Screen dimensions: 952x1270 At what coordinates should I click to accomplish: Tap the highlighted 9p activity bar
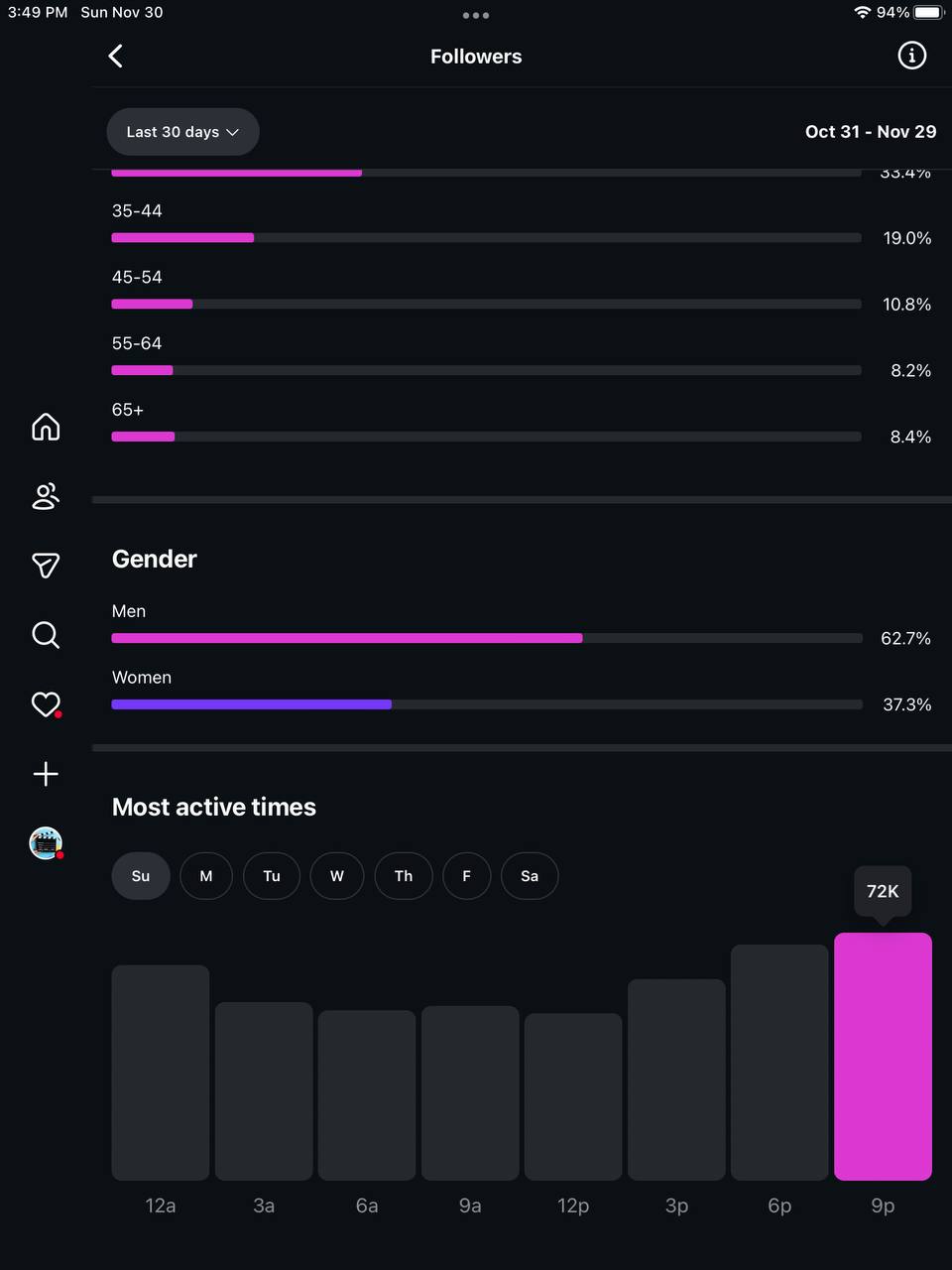[883, 1057]
